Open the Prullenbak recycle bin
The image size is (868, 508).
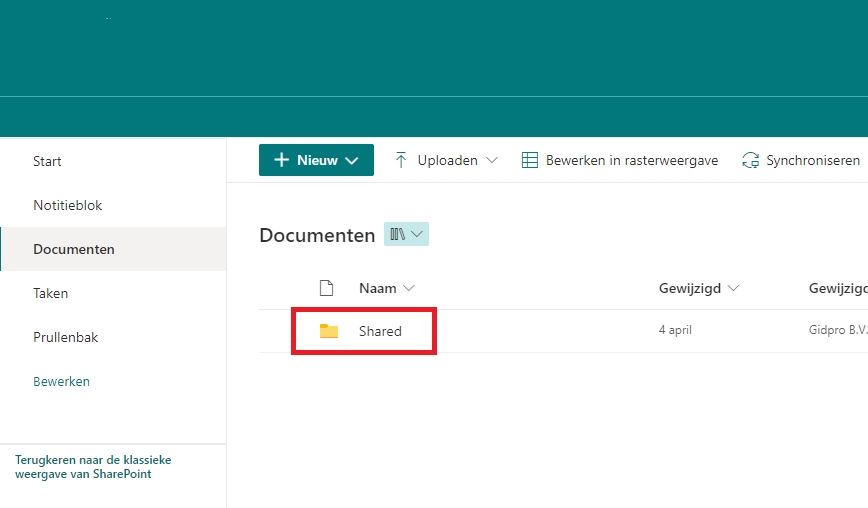pyautogui.click(x=66, y=337)
